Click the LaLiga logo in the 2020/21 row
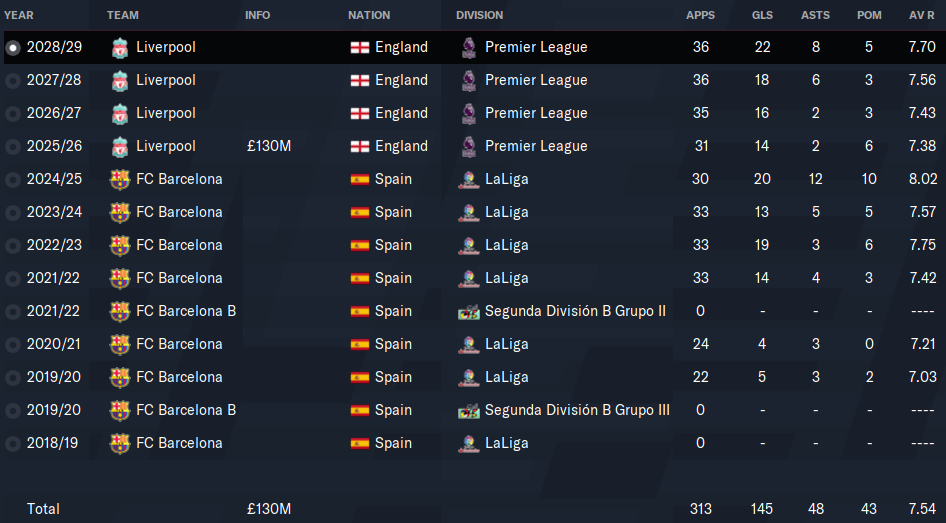Image resolution: width=946 pixels, height=523 pixels. click(469, 344)
